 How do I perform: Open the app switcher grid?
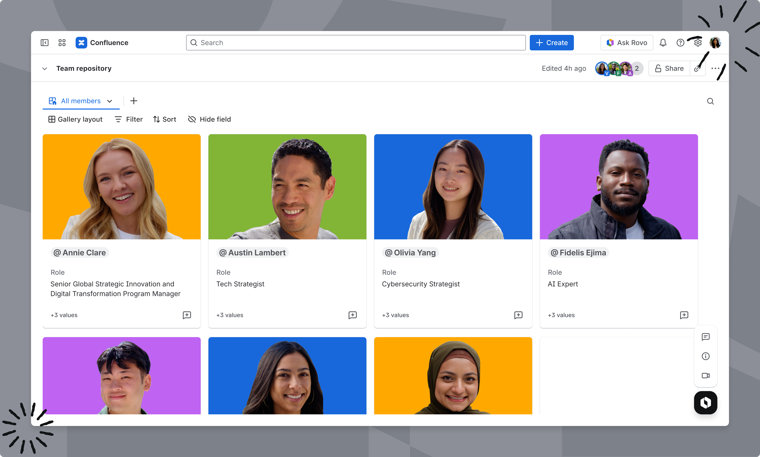click(x=62, y=43)
